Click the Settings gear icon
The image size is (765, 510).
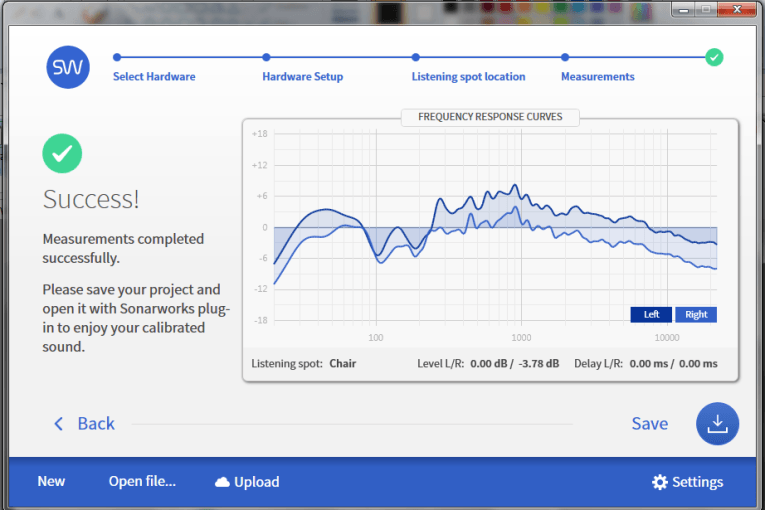pos(659,482)
